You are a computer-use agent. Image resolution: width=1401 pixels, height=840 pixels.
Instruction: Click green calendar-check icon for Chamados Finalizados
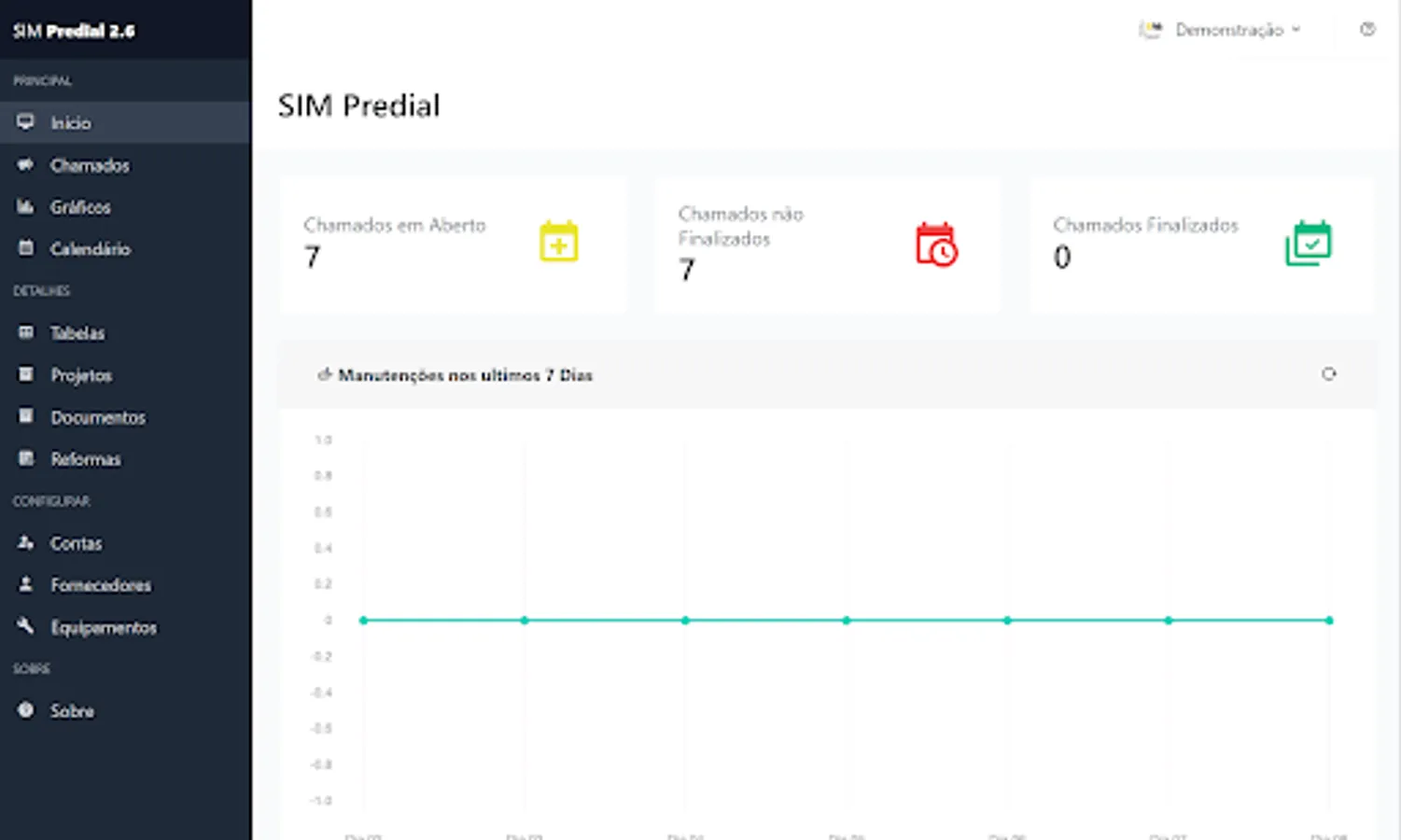pos(1309,243)
